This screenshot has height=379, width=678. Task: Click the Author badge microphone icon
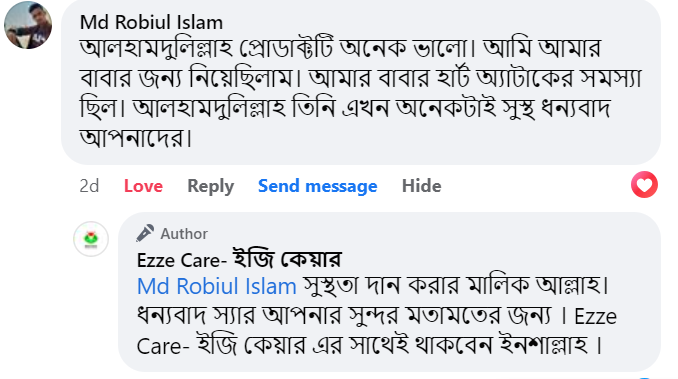pos(145,233)
